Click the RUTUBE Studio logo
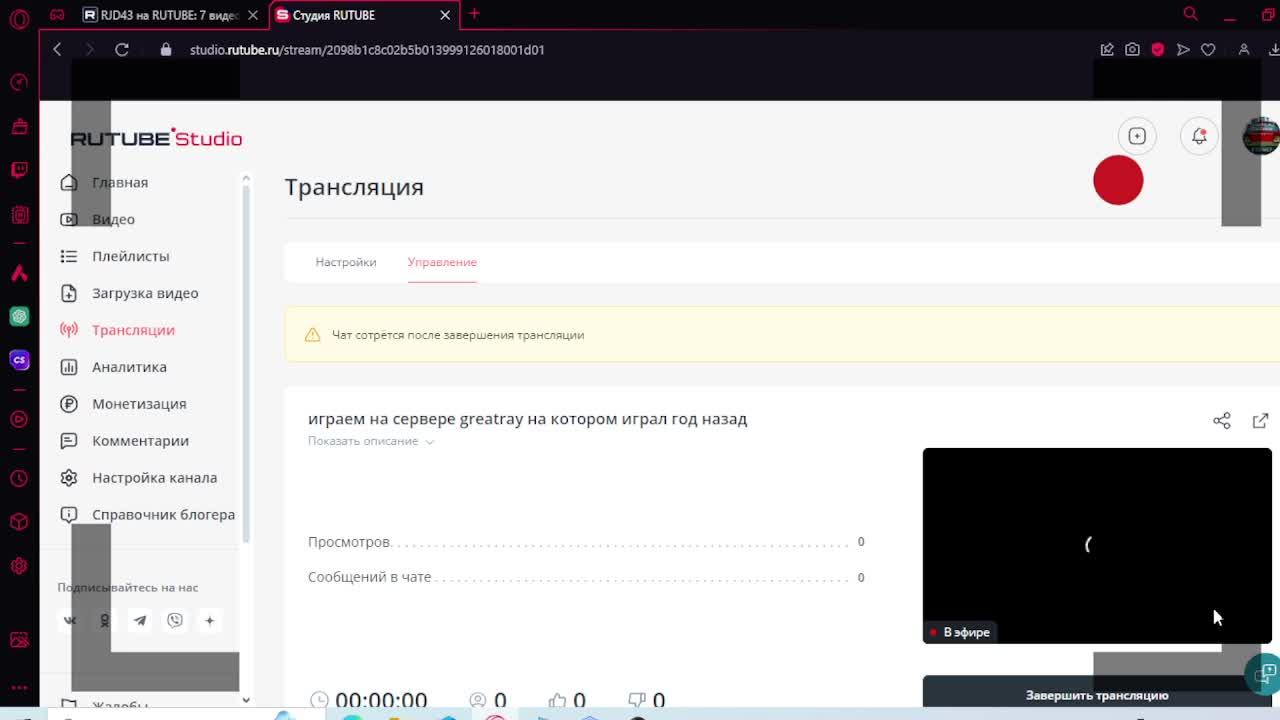 pyautogui.click(x=156, y=138)
